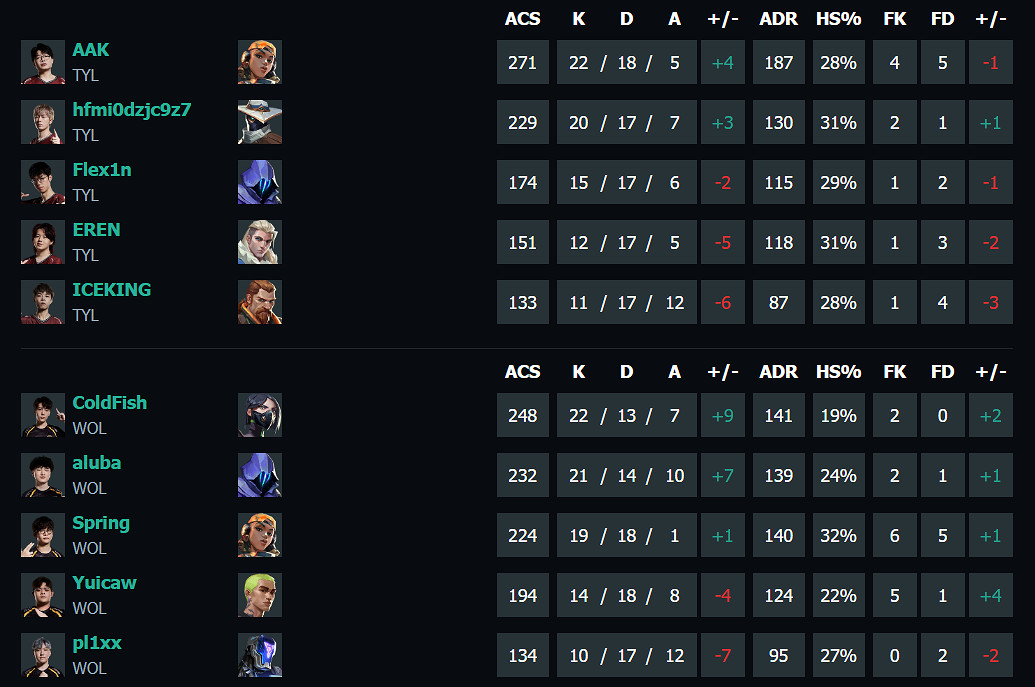1035x687 pixels.
Task: Click Spring's agent icon
Action: click(x=260, y=535)
